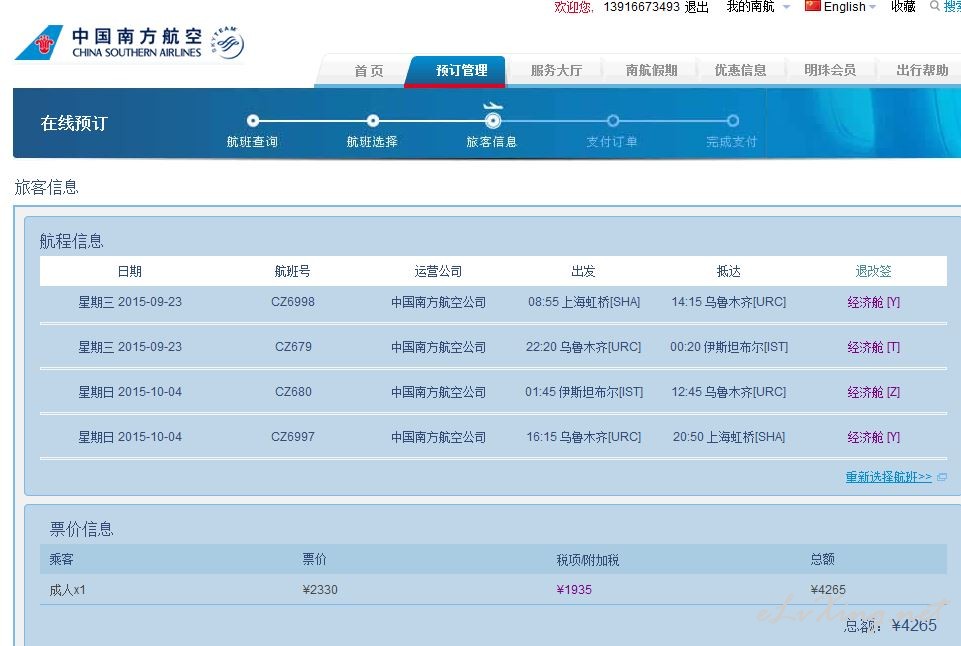Viewport: 961px width, 646px height.
Task: Click the China flag icon beside English
Action: coord(813,6)
